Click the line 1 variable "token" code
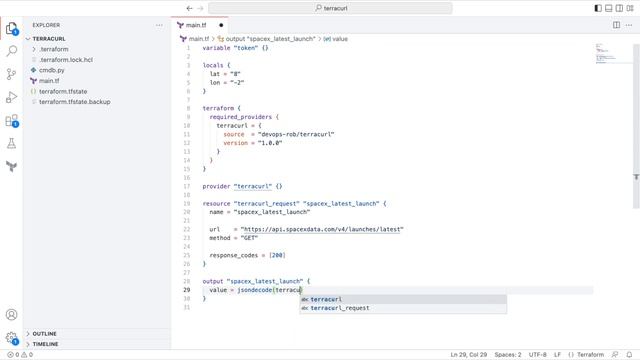The width and height of the screenshot is (640, 360). (x=235, y=48)
